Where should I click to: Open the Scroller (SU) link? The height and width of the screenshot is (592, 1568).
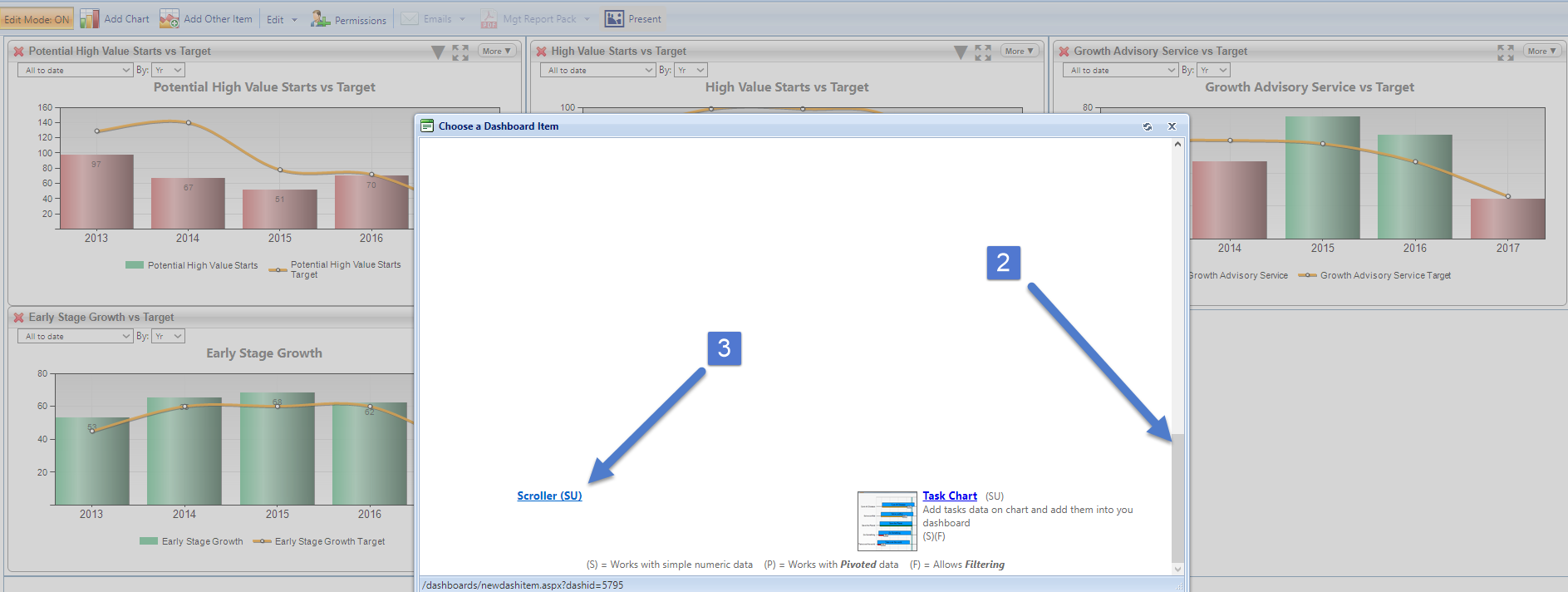[x=549, y=496]
